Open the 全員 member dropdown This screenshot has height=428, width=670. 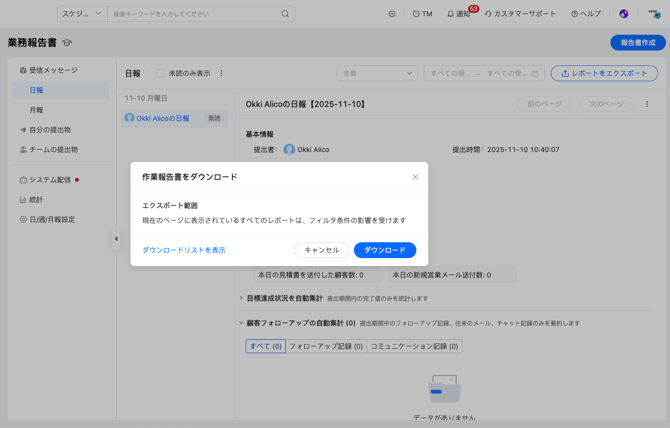[377, 73]
